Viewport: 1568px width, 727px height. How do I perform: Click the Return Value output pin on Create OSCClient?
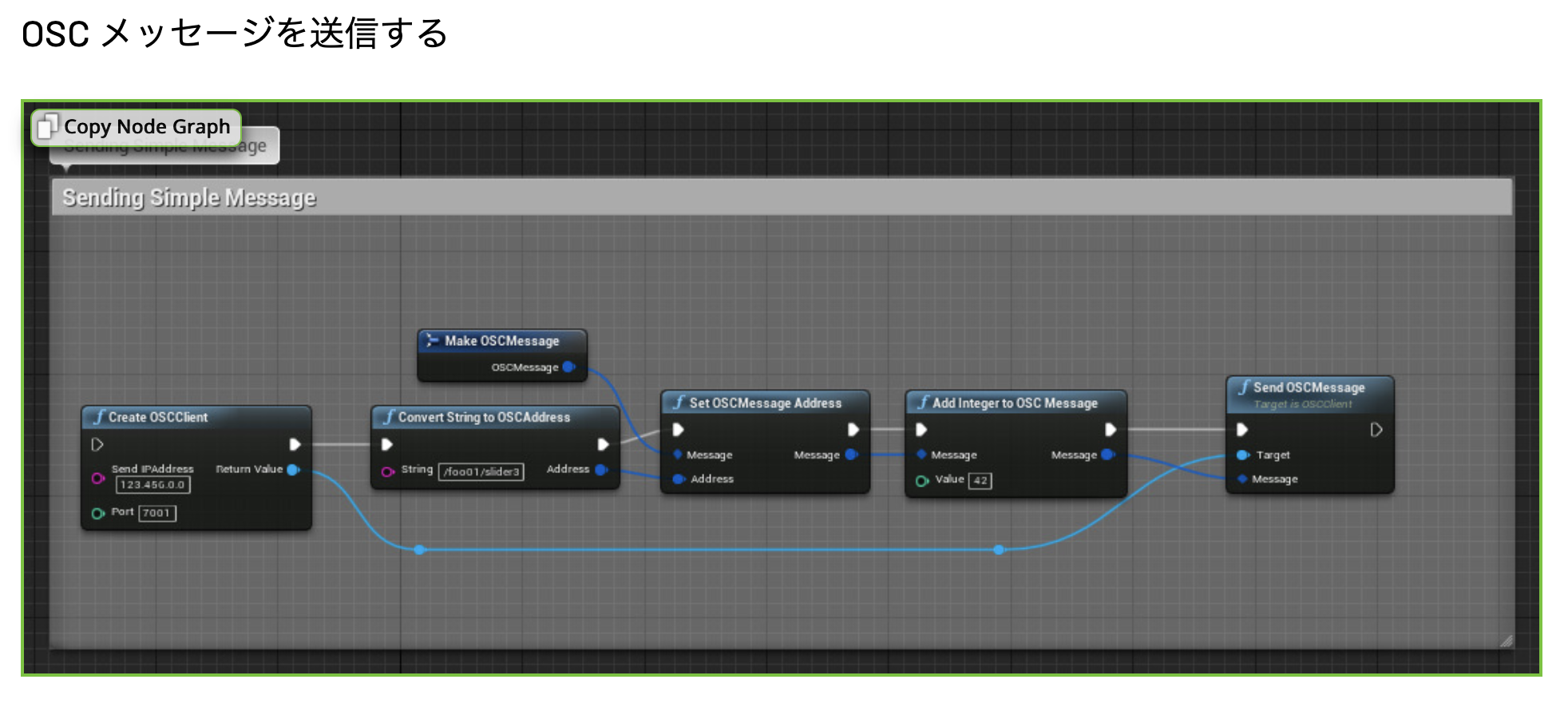[x=294, y=470]
